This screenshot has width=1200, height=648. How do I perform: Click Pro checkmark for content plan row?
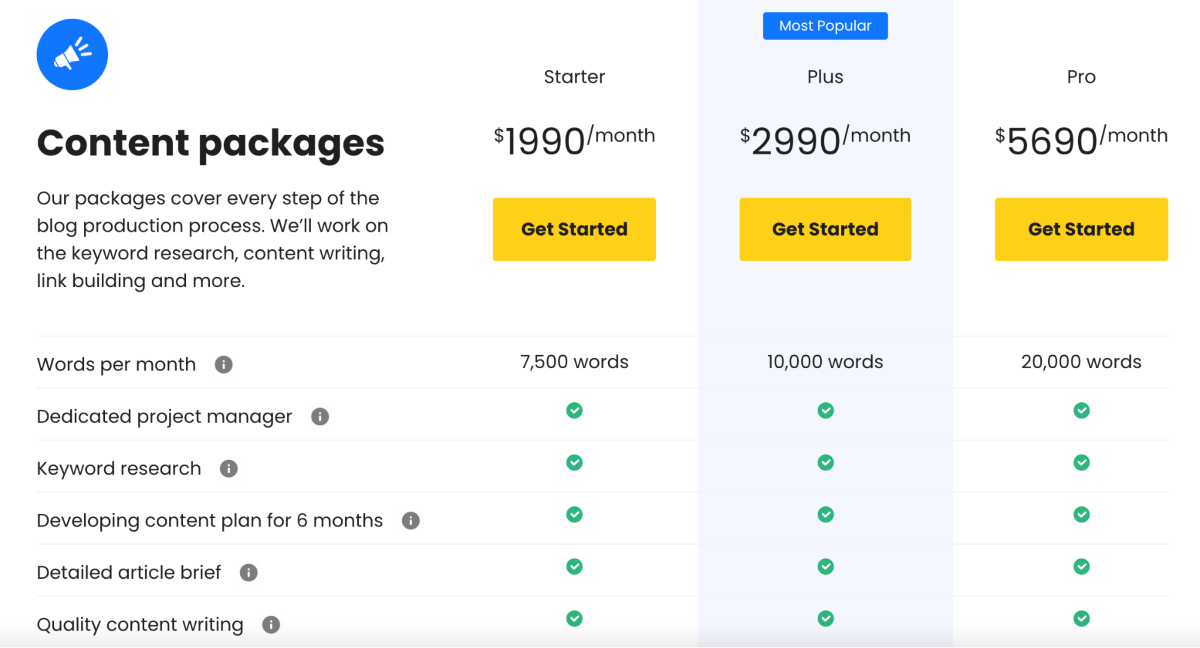[x=1081, y=514]
